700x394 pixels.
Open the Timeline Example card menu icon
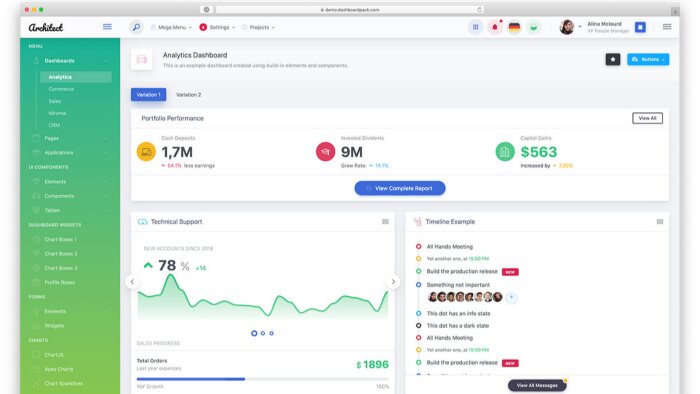pos(660,222)
